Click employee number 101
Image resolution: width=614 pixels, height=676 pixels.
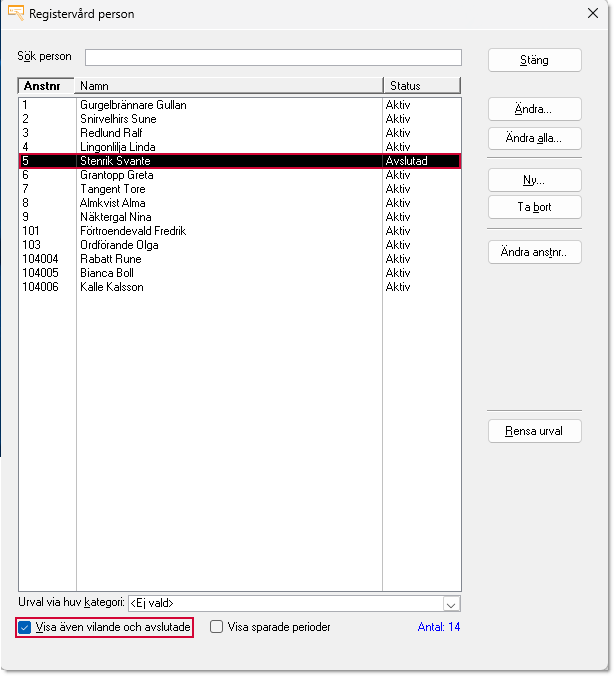click(x=31, y=231)
